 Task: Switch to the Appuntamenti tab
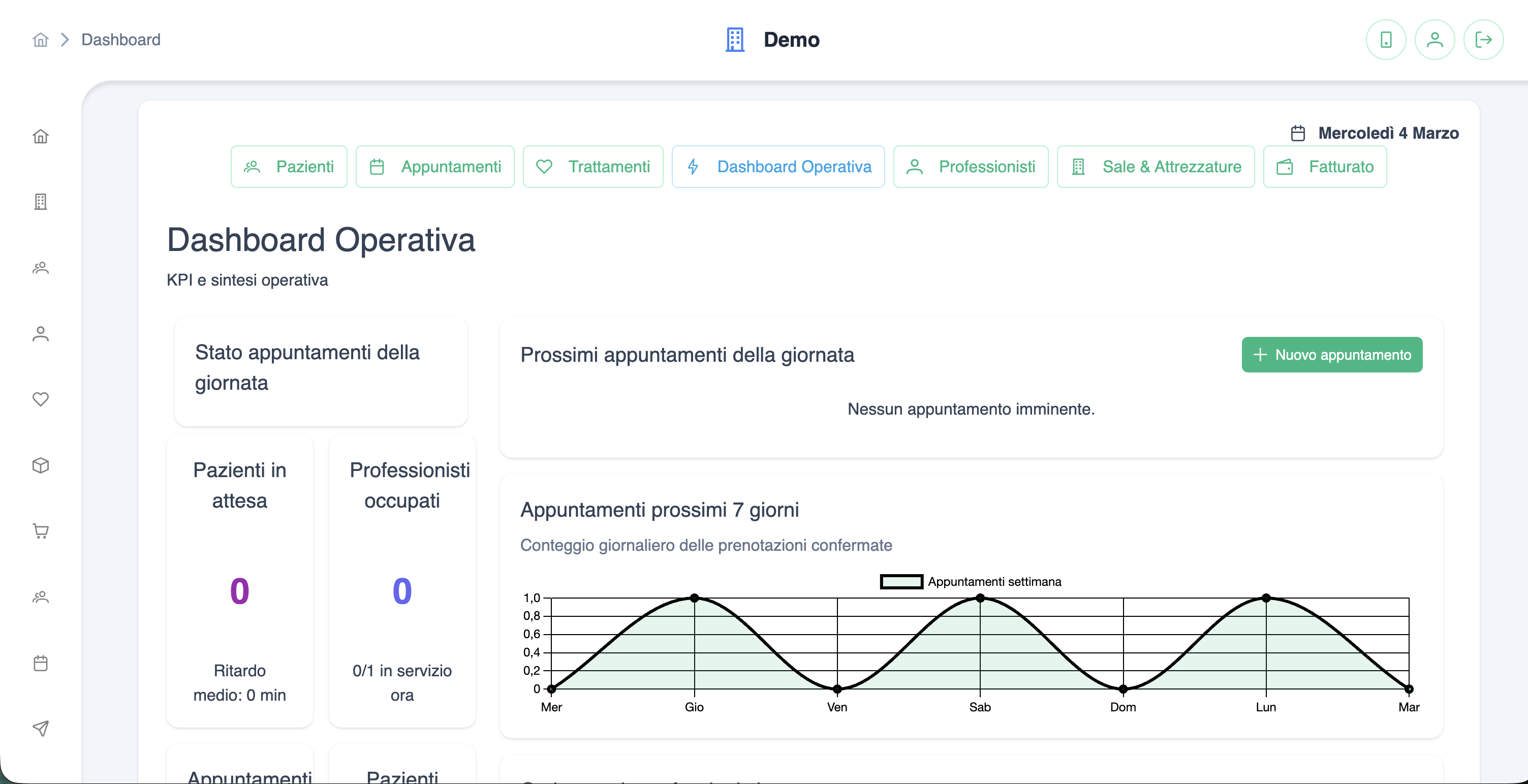click(x=435, y=167)
